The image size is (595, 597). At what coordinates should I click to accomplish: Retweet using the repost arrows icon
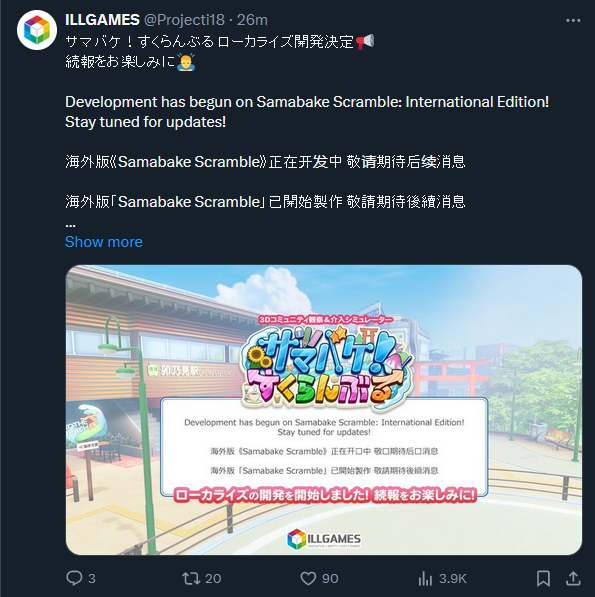(x=191, y=578)
